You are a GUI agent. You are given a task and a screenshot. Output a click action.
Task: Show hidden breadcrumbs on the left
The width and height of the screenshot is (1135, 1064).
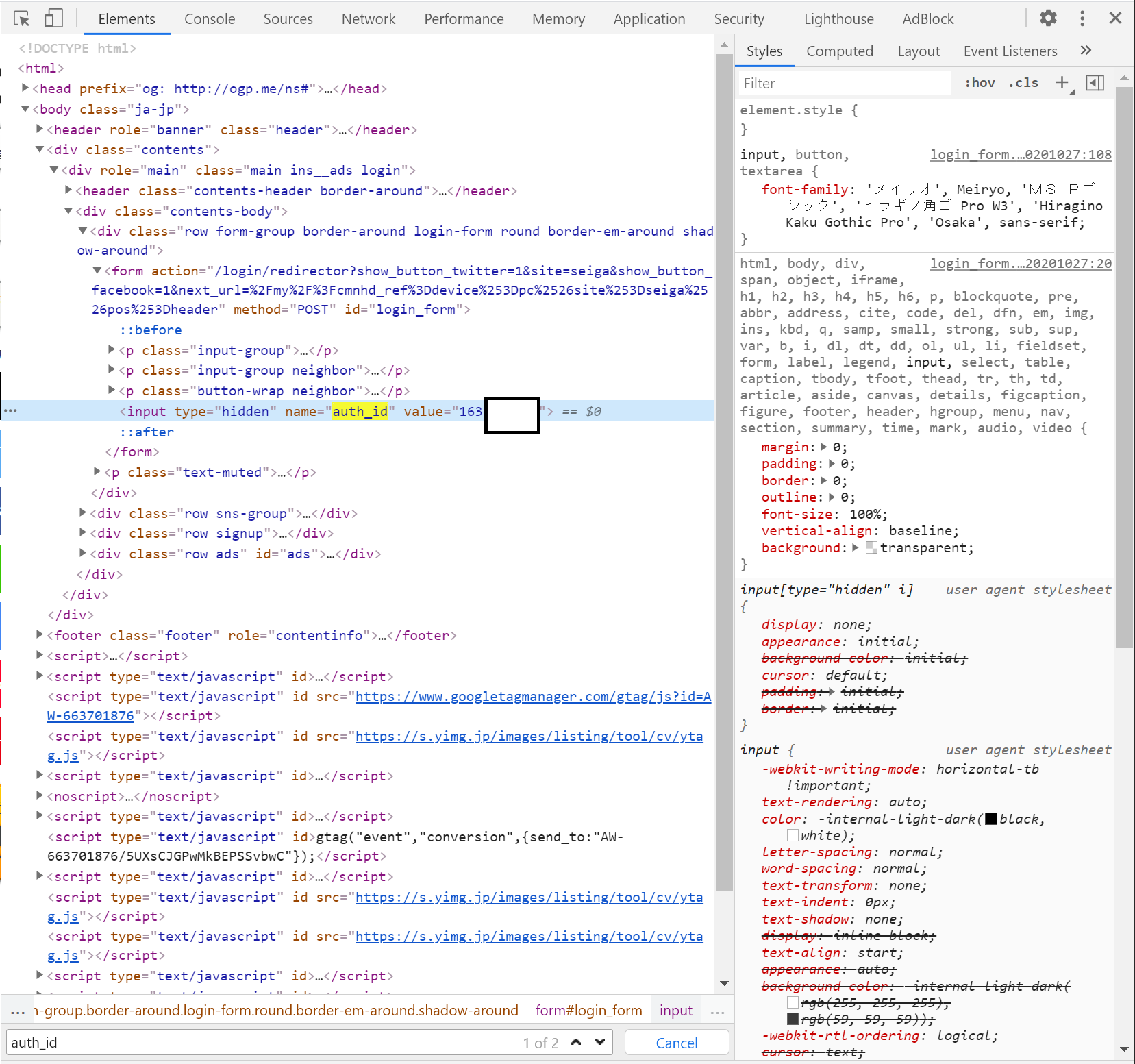pos(18,1011)
